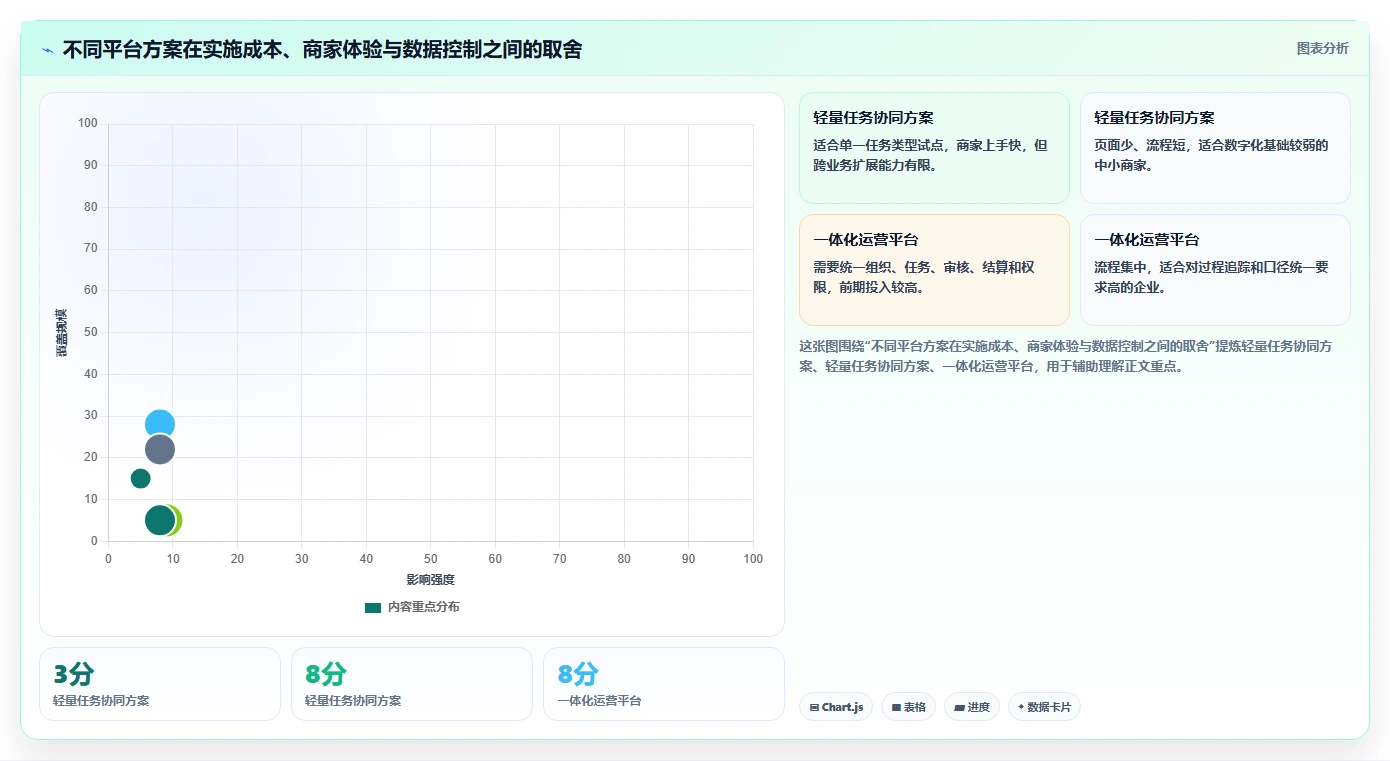
Task: Click the summary paragraph starting 这张图围绕
Action: coord(1066,356)
